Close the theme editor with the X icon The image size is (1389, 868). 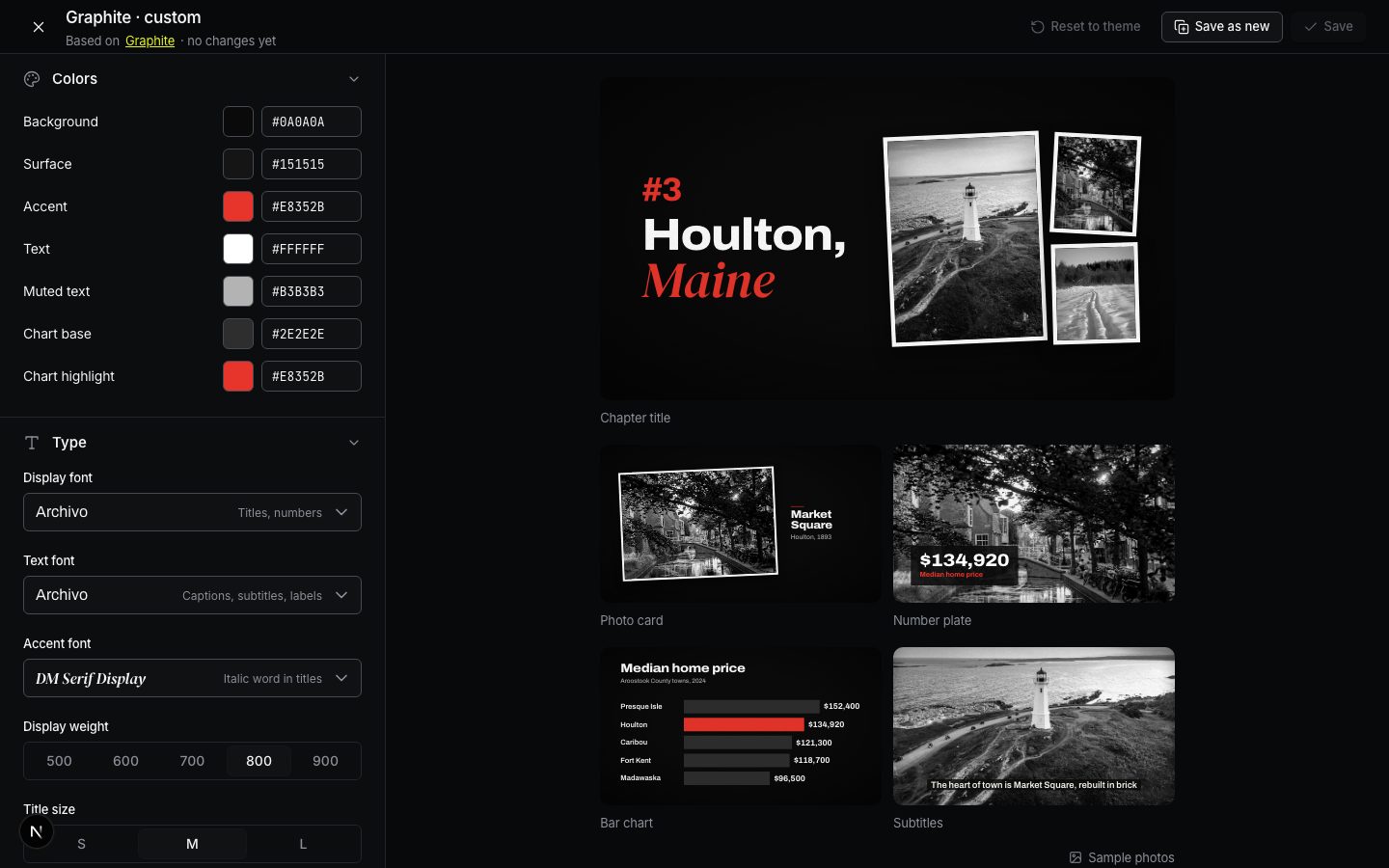click(39, 27)
